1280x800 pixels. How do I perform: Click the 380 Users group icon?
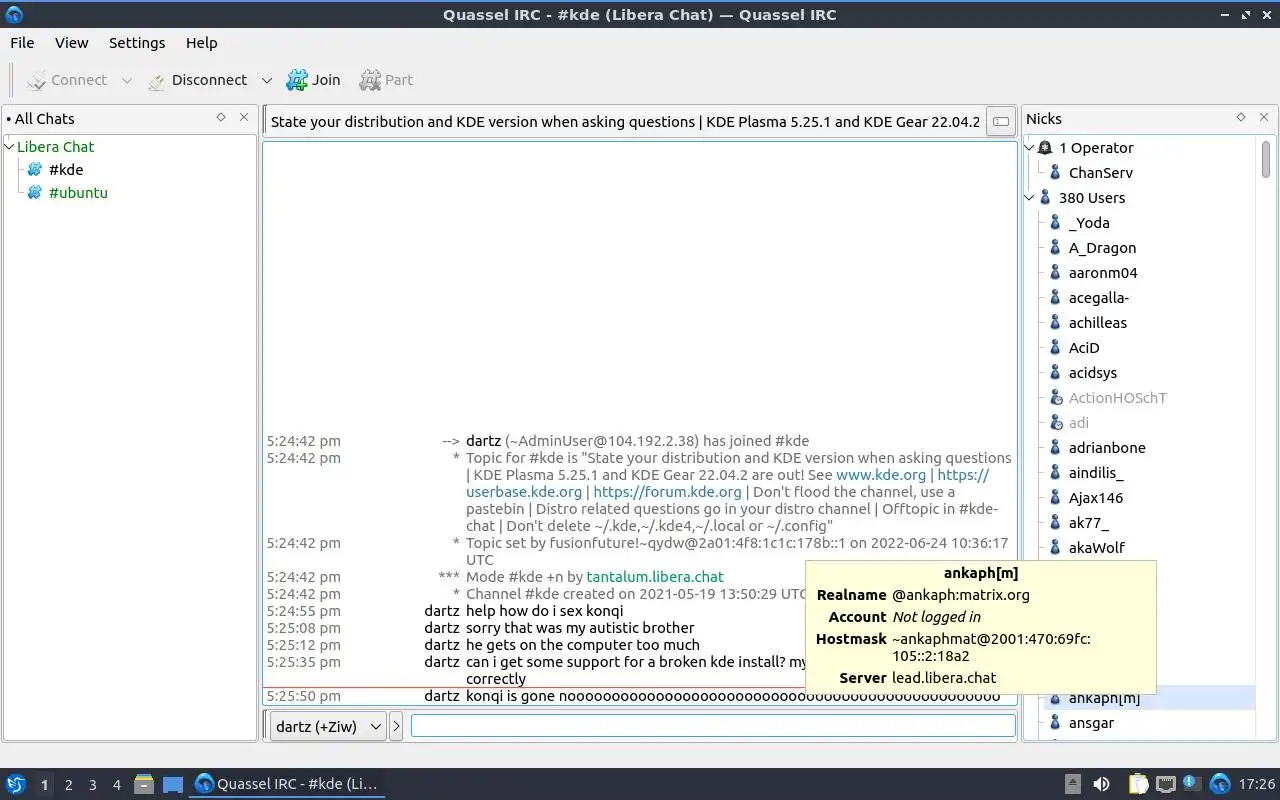pos(1045,198)
